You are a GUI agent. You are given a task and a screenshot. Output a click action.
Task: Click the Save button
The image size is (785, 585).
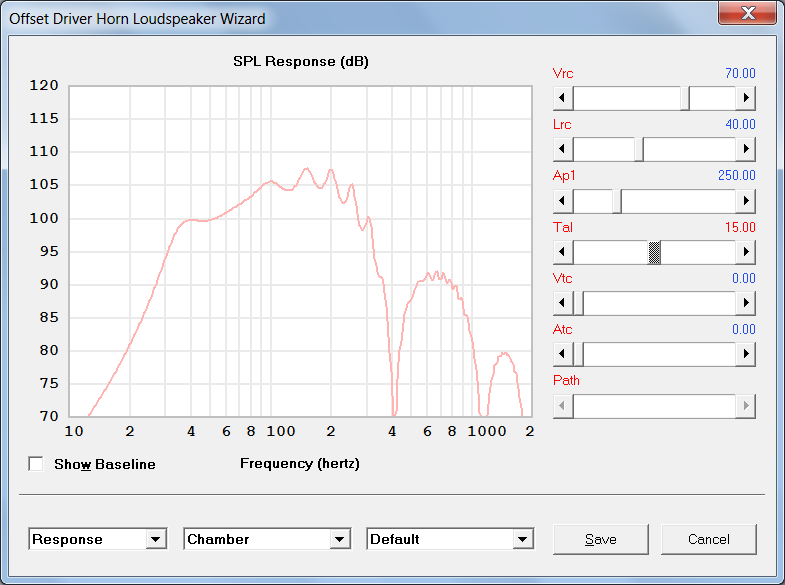[601, 539]
